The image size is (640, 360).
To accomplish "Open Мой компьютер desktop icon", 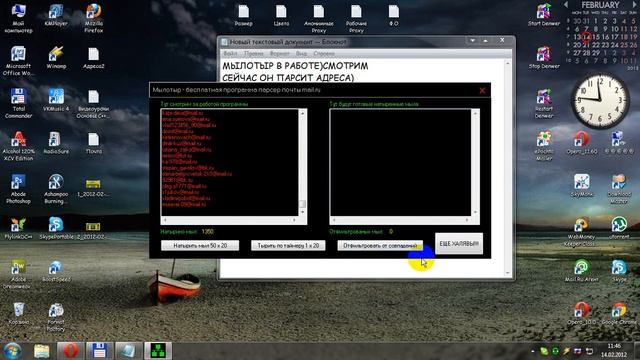I will tap(18, 18).
